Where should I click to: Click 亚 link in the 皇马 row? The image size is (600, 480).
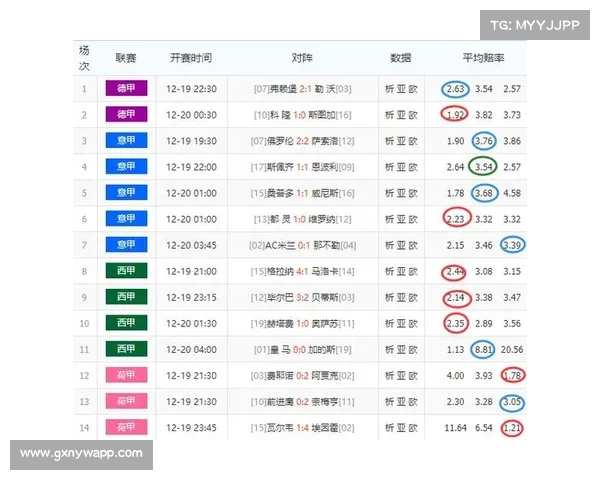click(x=401, y=349)
